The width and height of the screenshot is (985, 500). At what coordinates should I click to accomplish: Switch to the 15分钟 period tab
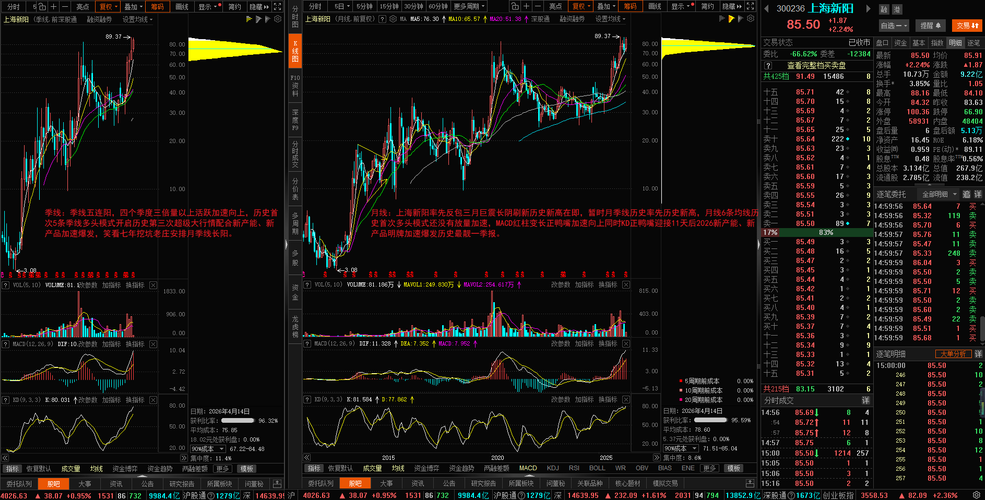click(x=389, y=6)
